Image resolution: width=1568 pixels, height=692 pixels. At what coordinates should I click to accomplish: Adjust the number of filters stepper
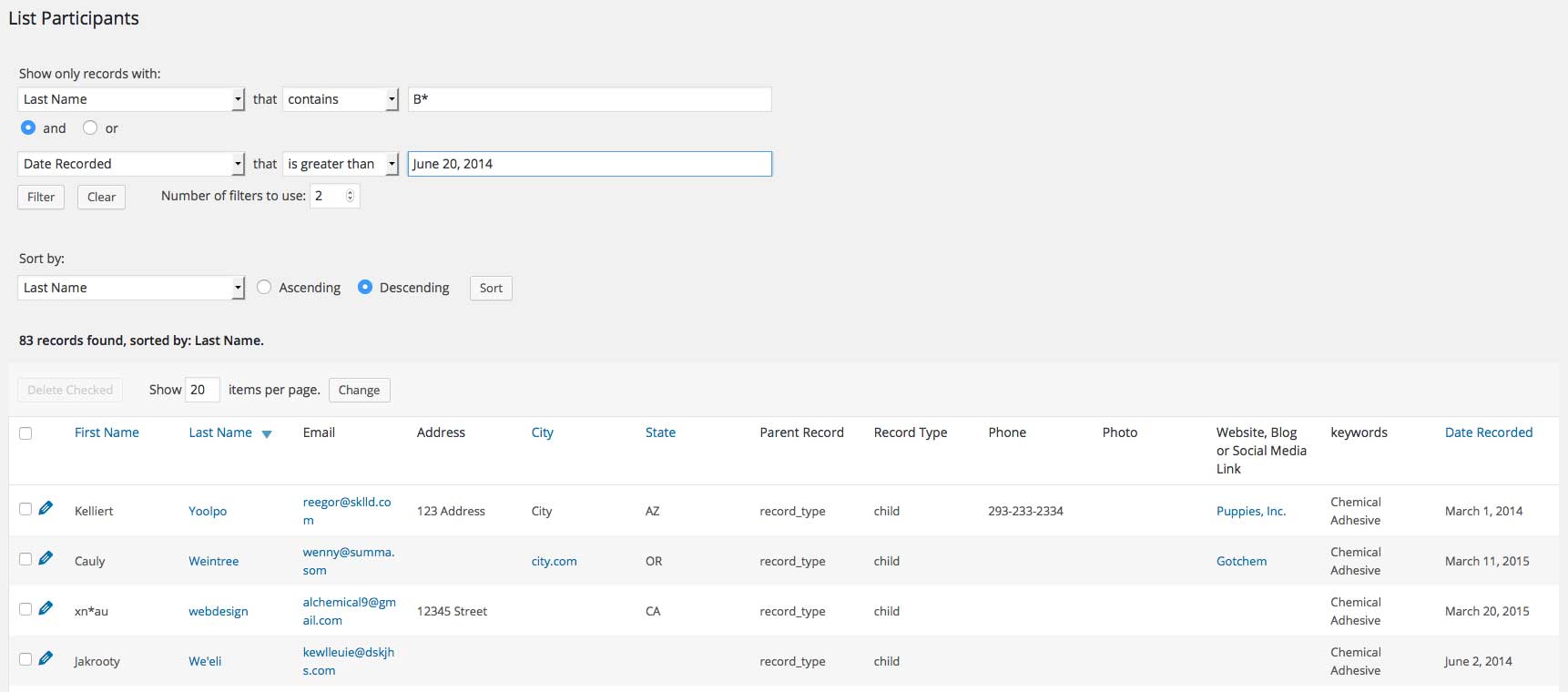pyautogui.click(x=350, y=196)
